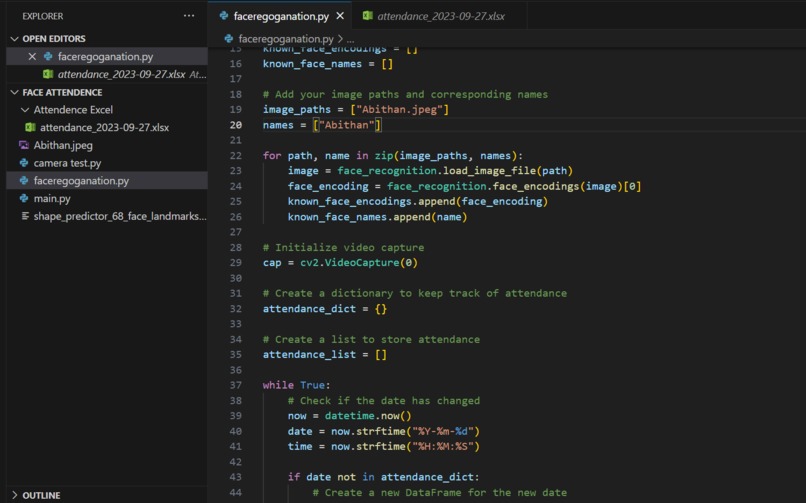Click the breadcrumb ellipsis after faceregoganation.py
Viewport: 806px width, 503px height.
coord(351,39)
